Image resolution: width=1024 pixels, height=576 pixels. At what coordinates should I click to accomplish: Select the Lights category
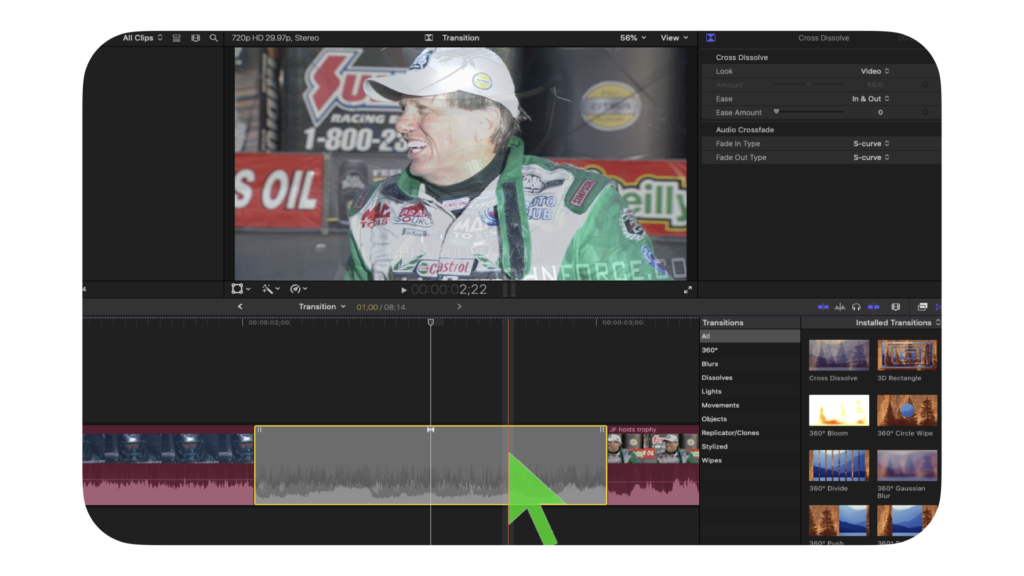(x=750, y=391)
